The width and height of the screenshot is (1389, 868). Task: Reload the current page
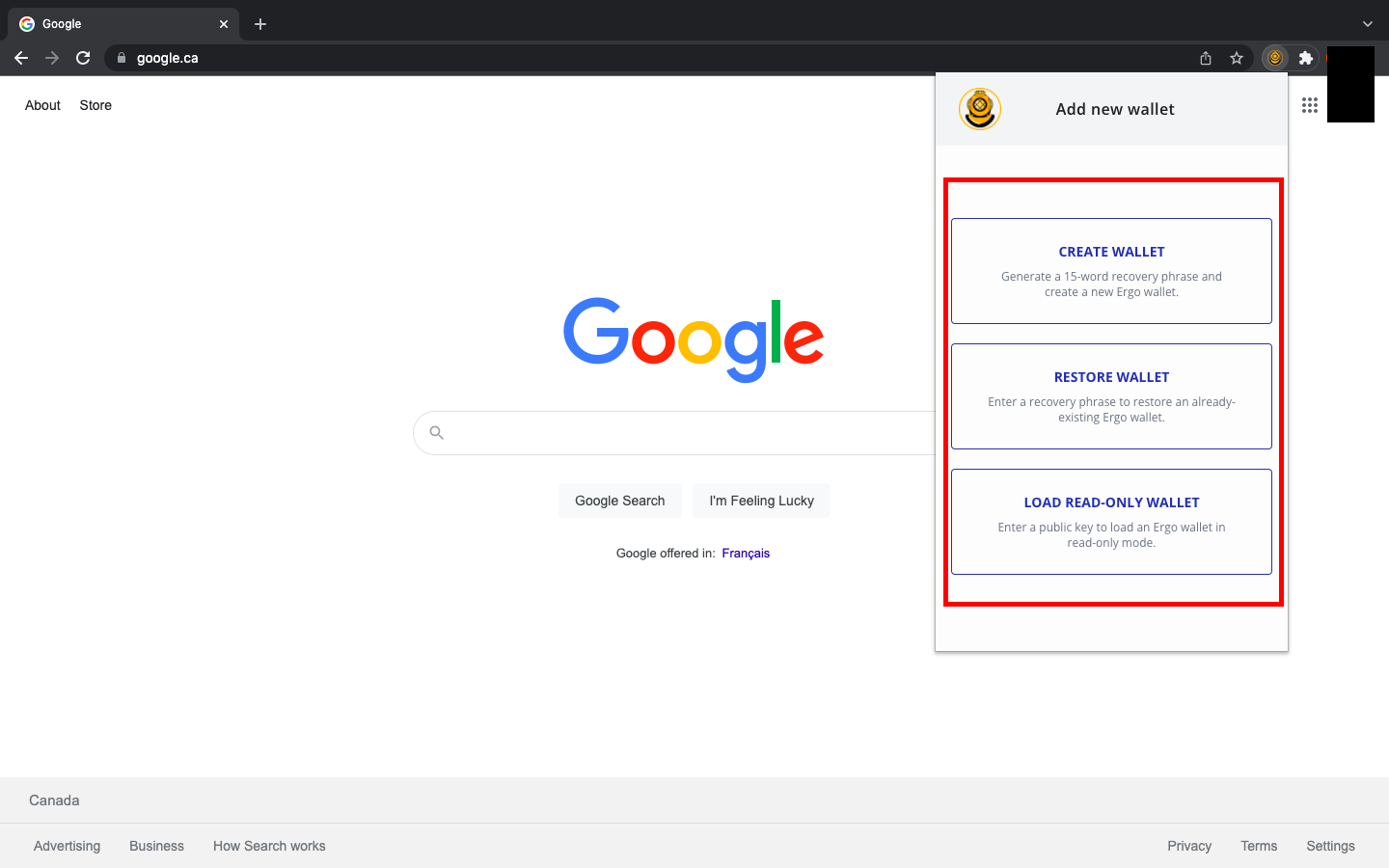pyautogui.click(x=83, y=58)
